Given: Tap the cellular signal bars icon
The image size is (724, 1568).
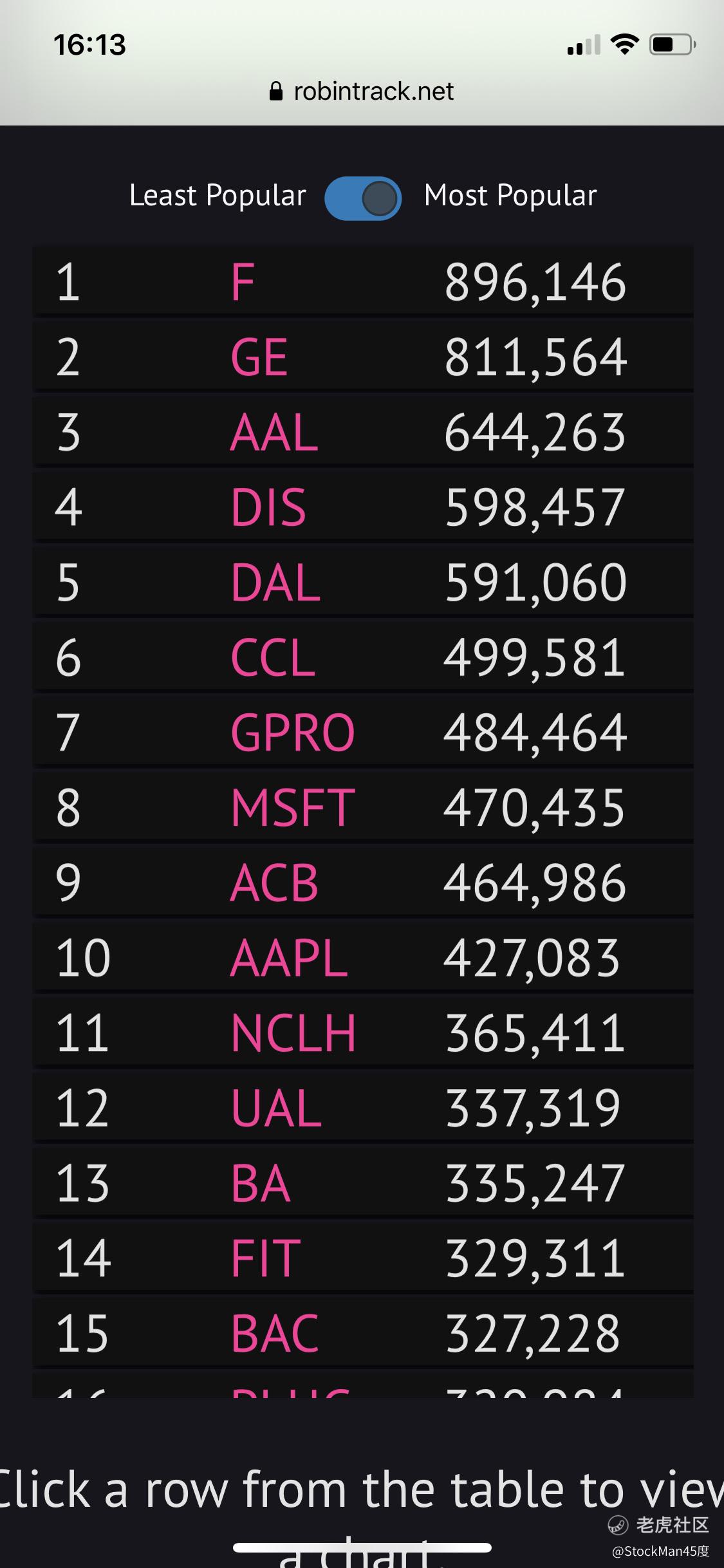Looking at the screenshot, I should tap(584, 45).
